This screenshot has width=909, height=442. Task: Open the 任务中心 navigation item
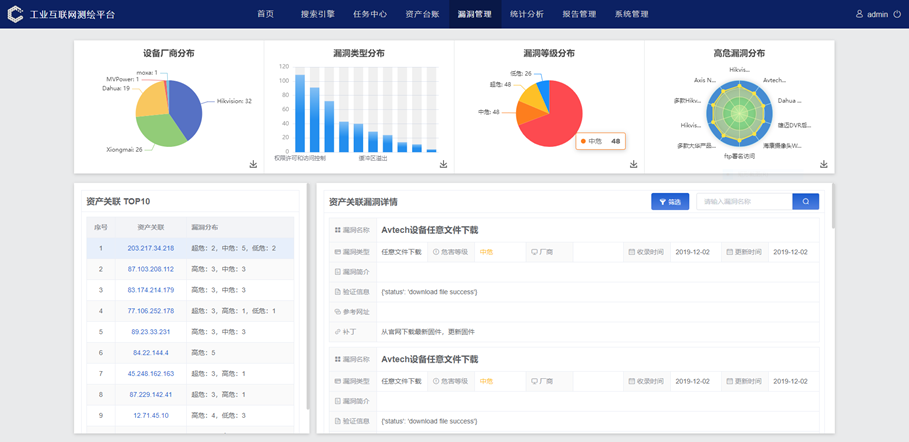click(x=371, y=15)
